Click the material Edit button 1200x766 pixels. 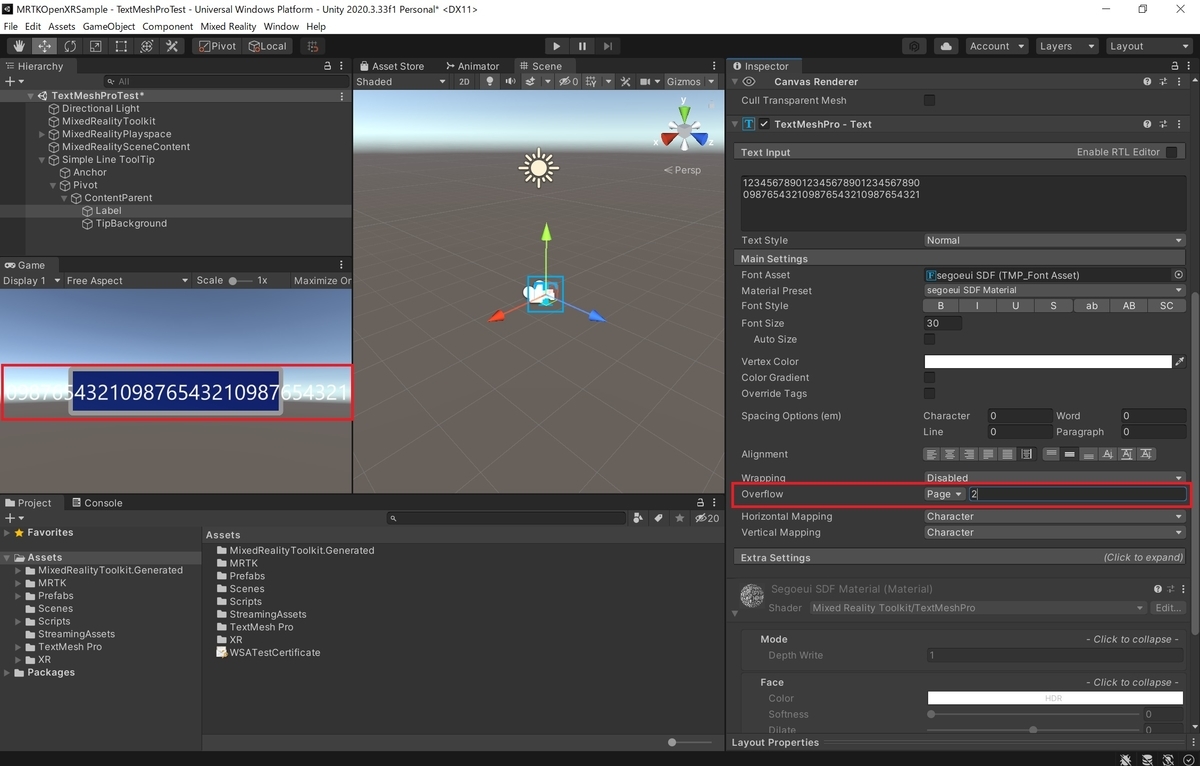[1168, 608]
